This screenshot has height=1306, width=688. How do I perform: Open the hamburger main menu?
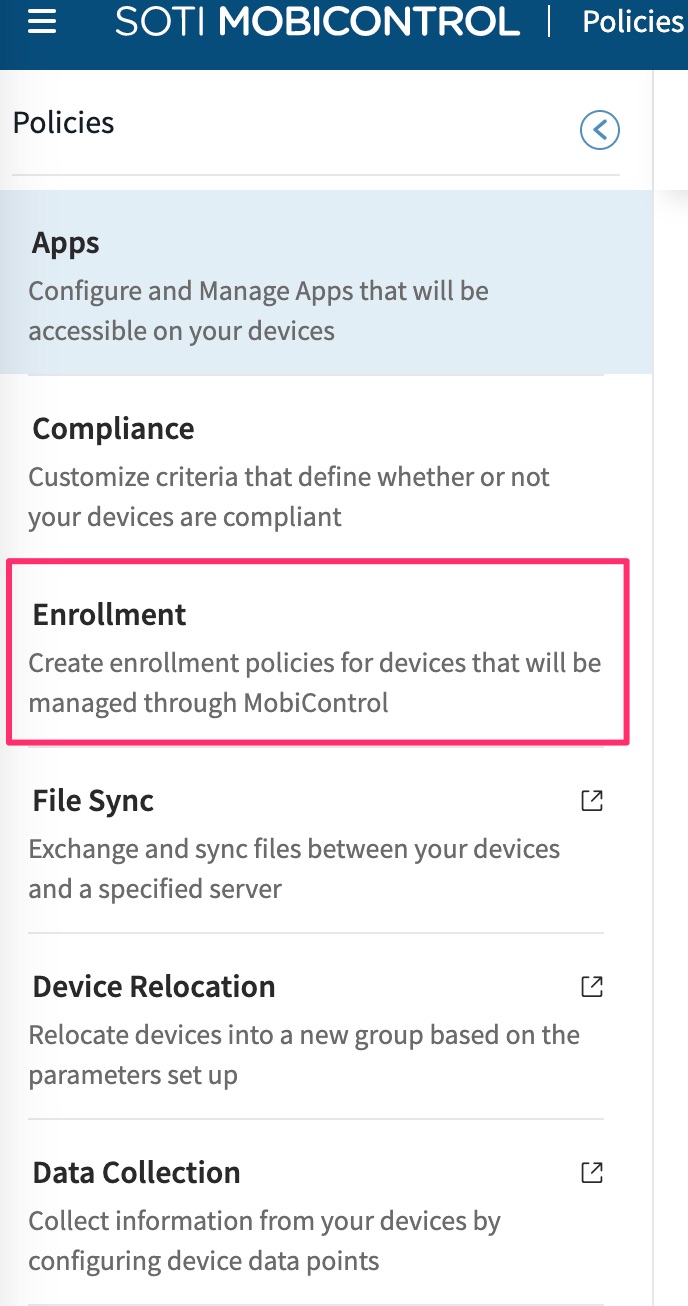(x=42, y=22)
